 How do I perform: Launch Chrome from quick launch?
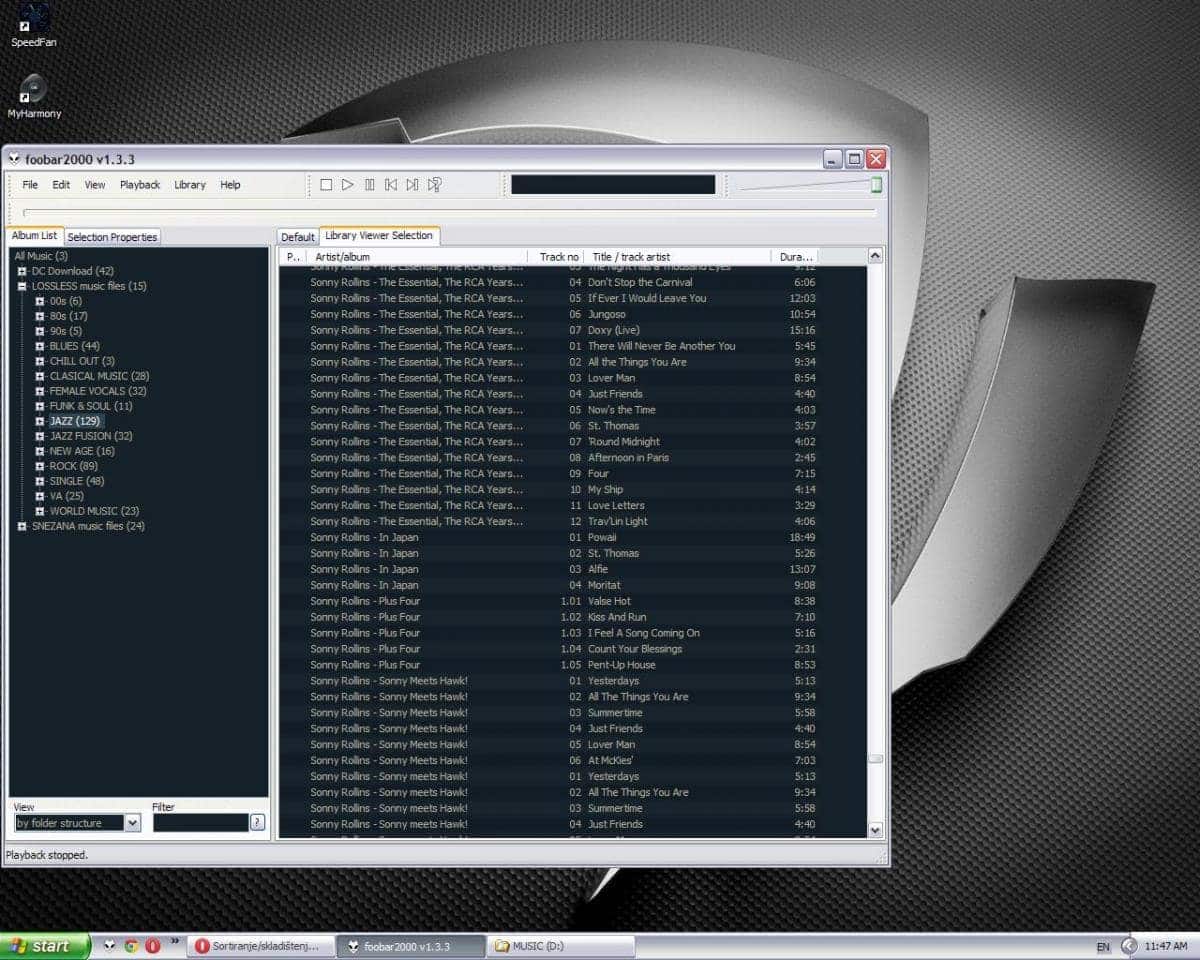[131, 945]
